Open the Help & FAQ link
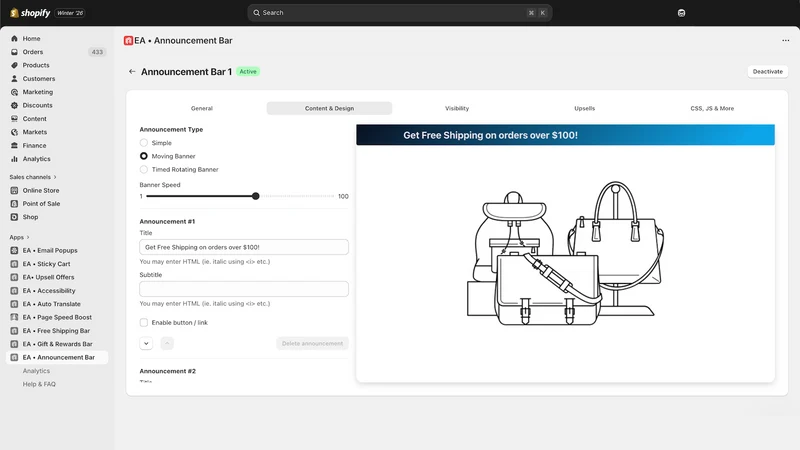This screenshot has height=450, width=800. tap(39, 384)
